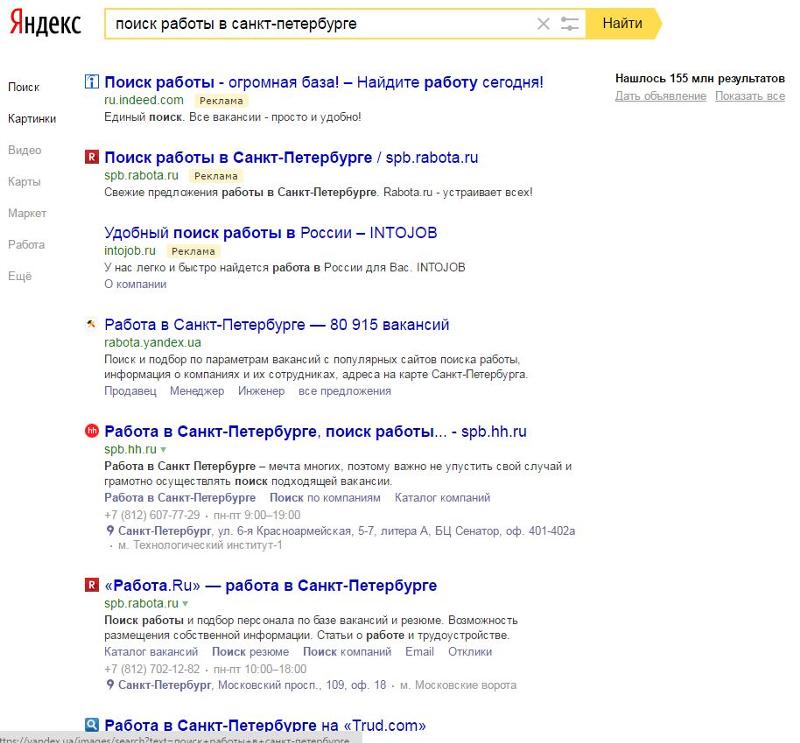Image resolution: width=800 pixels, height=743 pixels.
Task: Expand the Ещё sidebar menu
Action: pos(20,276)
